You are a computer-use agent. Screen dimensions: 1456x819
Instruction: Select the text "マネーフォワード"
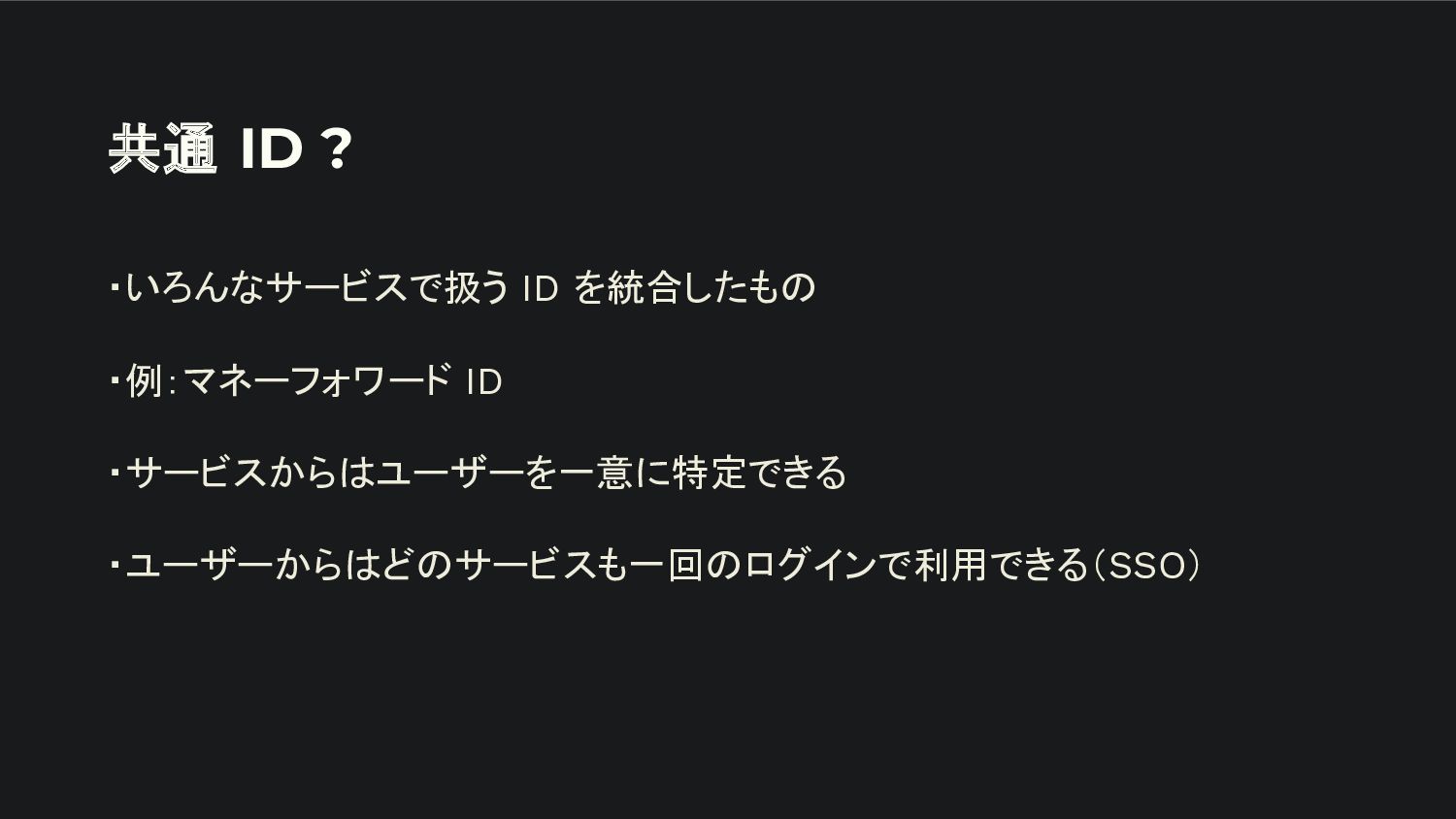[x=316, y=380]
